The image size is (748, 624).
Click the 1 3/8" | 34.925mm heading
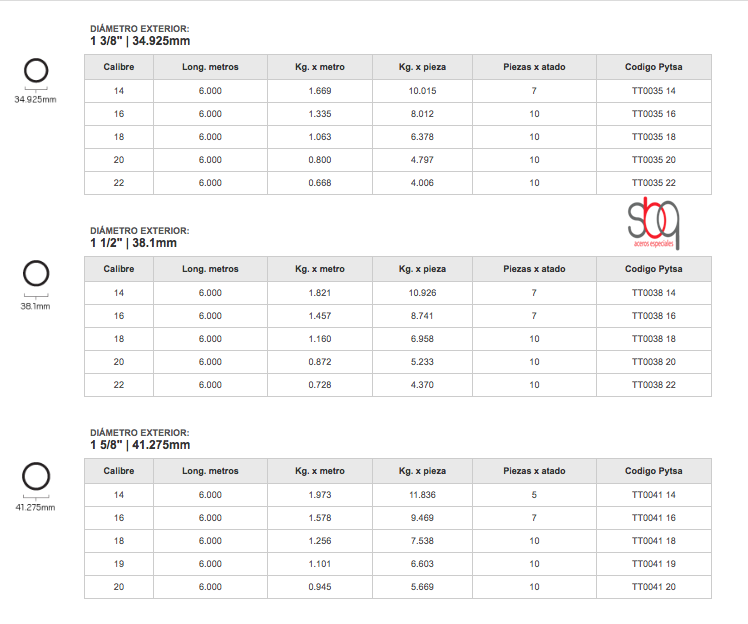pyautogui.click(x=140, y=41)
